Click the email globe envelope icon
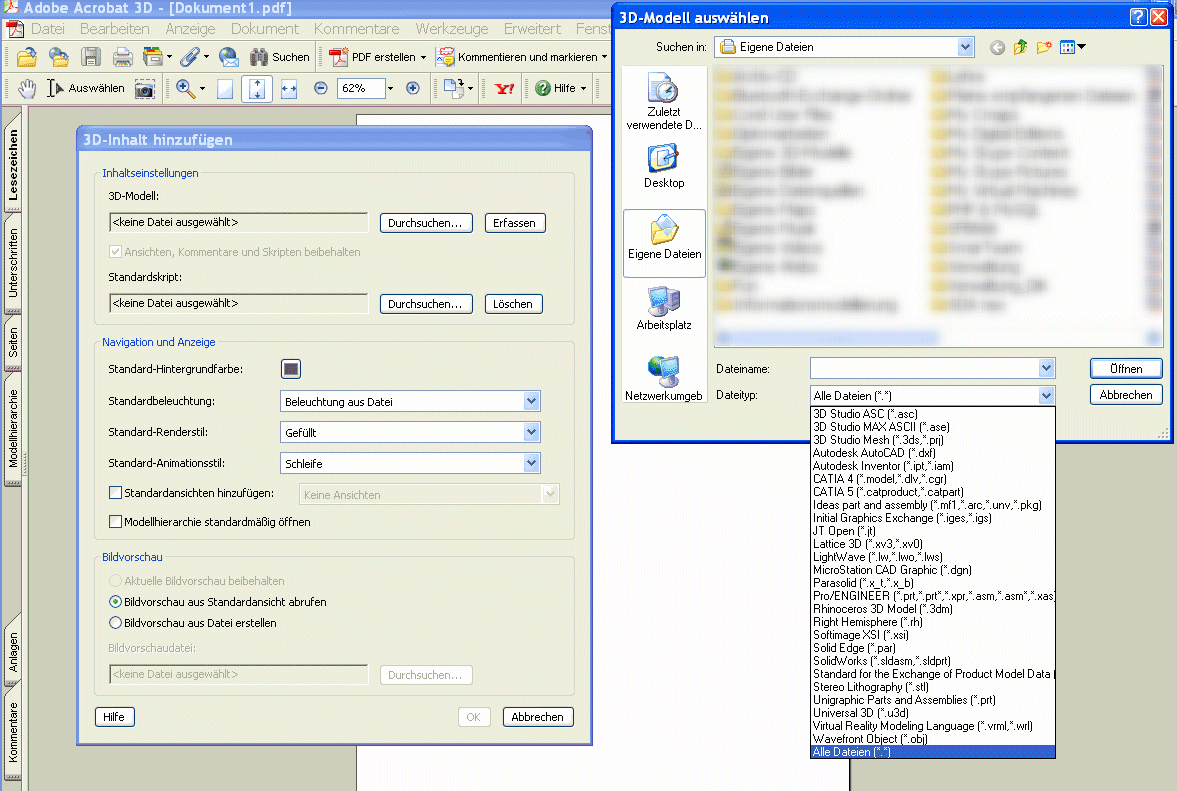Image resolution: width=1177 pixels, height=791 pixels. pos(228,57)
